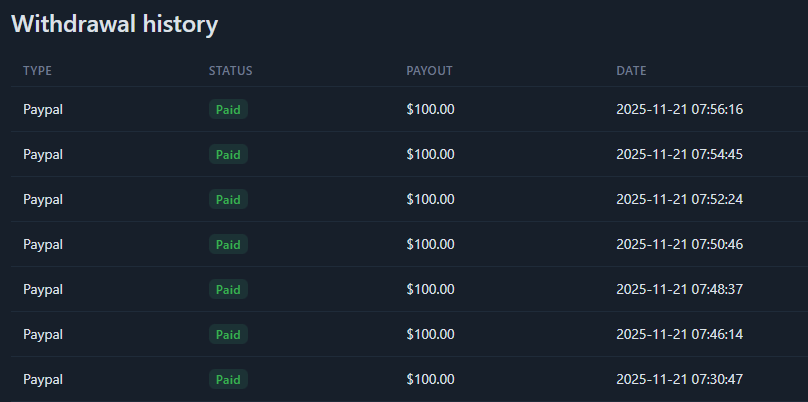Click the $100.00 payout dated 07:48:37
Viewport: 808px width, 402px height.
pyautogui.click(x=430, y=289)
